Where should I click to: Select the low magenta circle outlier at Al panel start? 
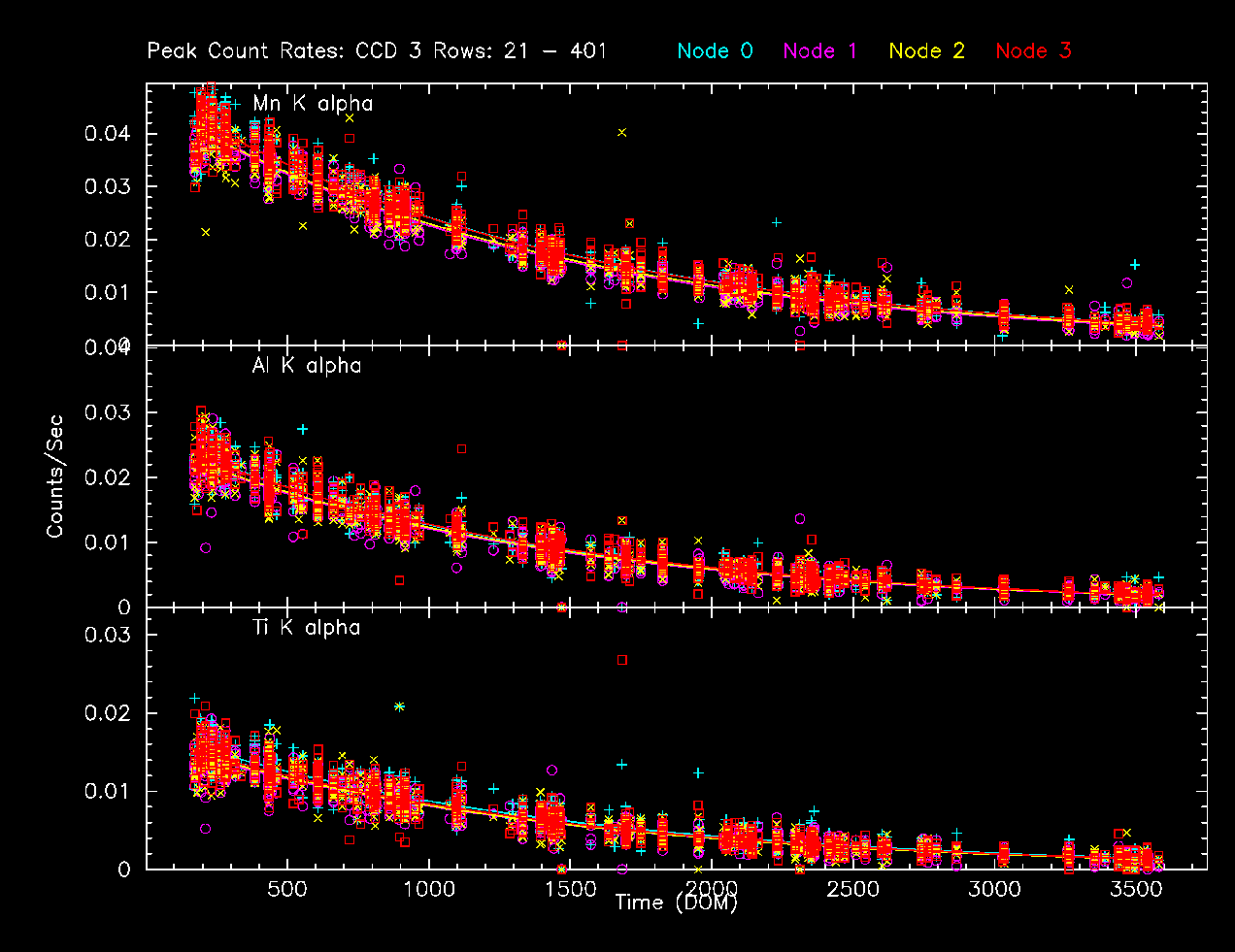[206, 547]
